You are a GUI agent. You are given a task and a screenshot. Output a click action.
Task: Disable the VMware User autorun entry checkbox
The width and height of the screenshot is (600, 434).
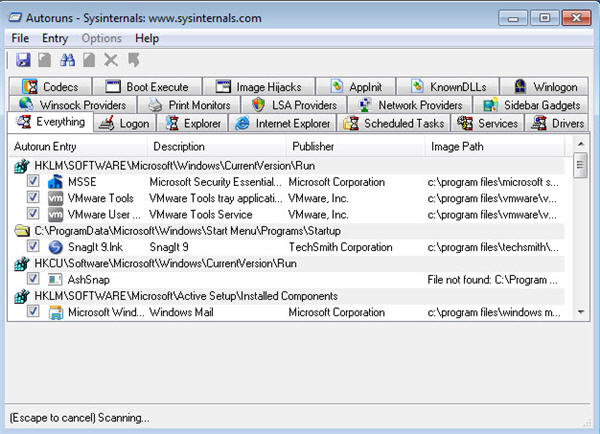point(33,214)
